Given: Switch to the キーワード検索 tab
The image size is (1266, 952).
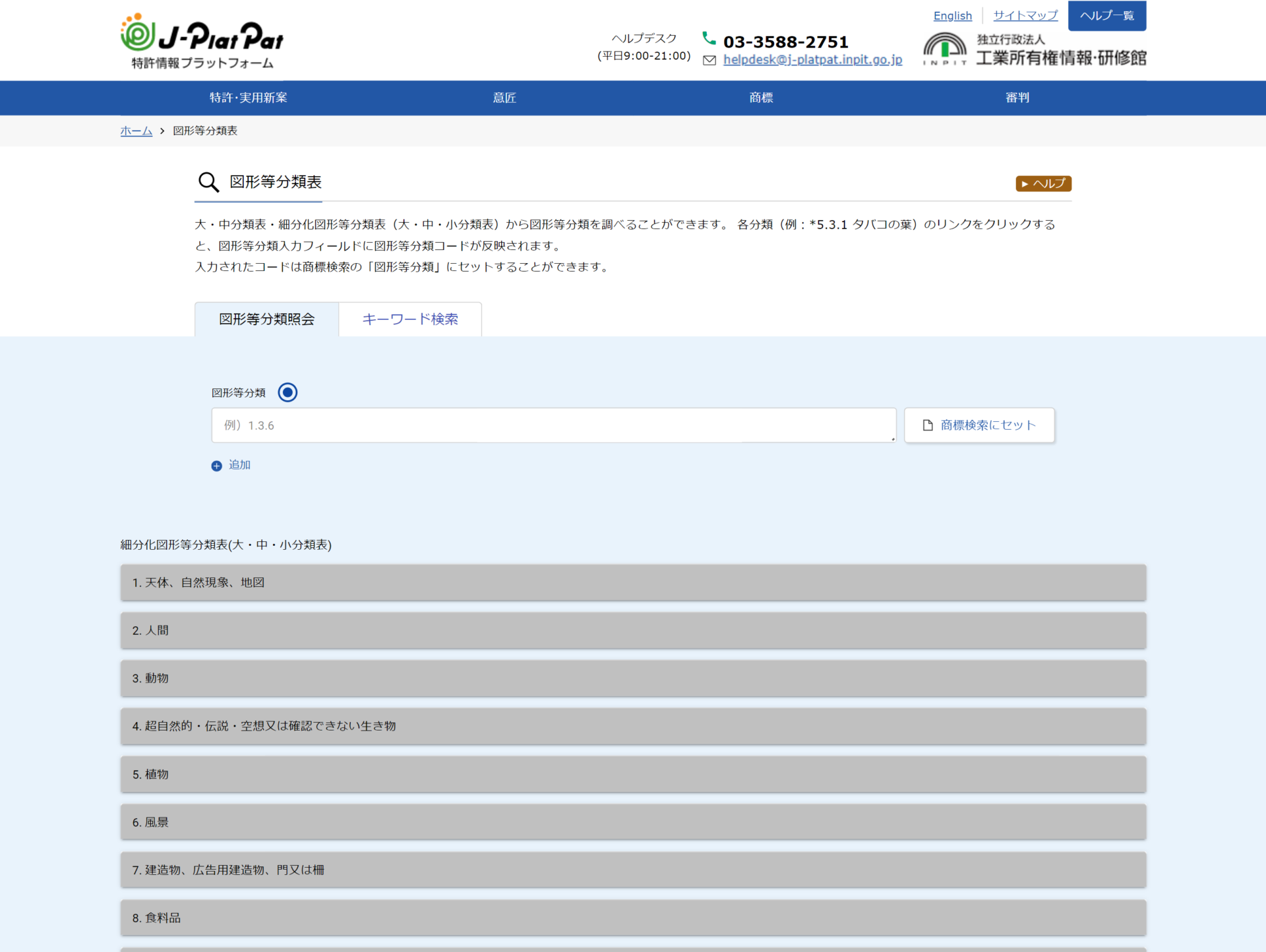Looking at the screenshot, I should coord(410,319).
